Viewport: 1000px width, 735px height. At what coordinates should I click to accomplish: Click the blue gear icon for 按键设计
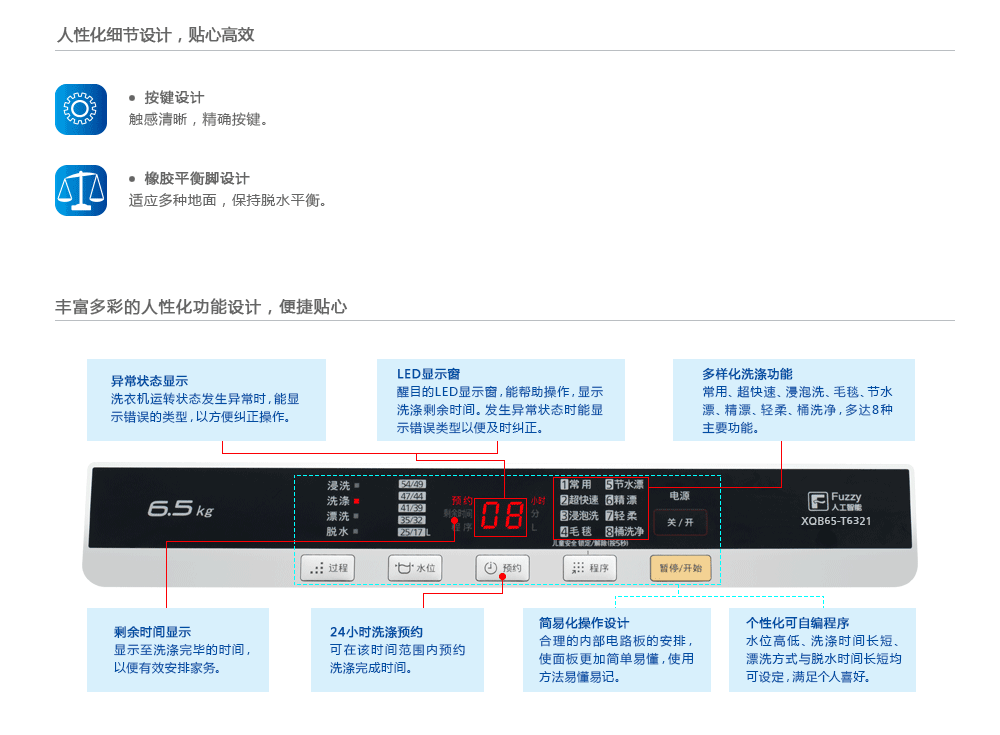pos(80,109)
